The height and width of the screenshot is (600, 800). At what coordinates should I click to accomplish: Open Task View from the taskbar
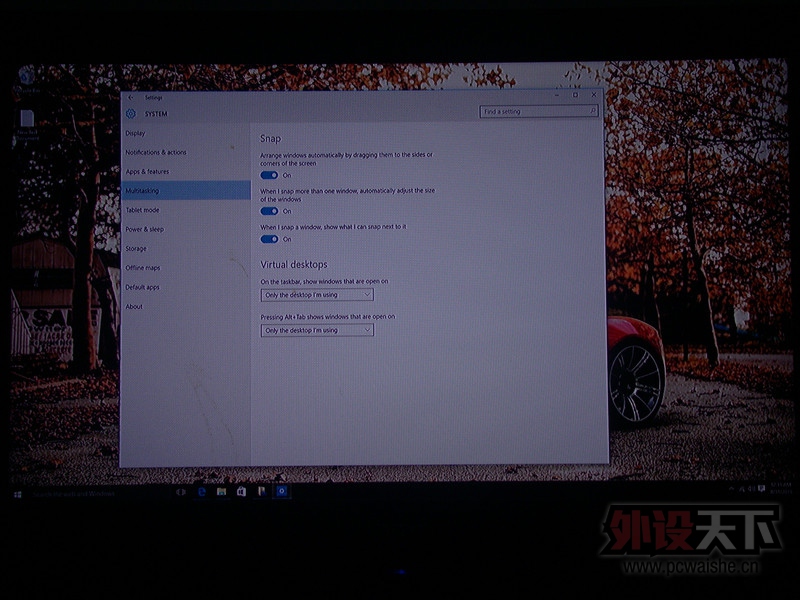(181, 492)
